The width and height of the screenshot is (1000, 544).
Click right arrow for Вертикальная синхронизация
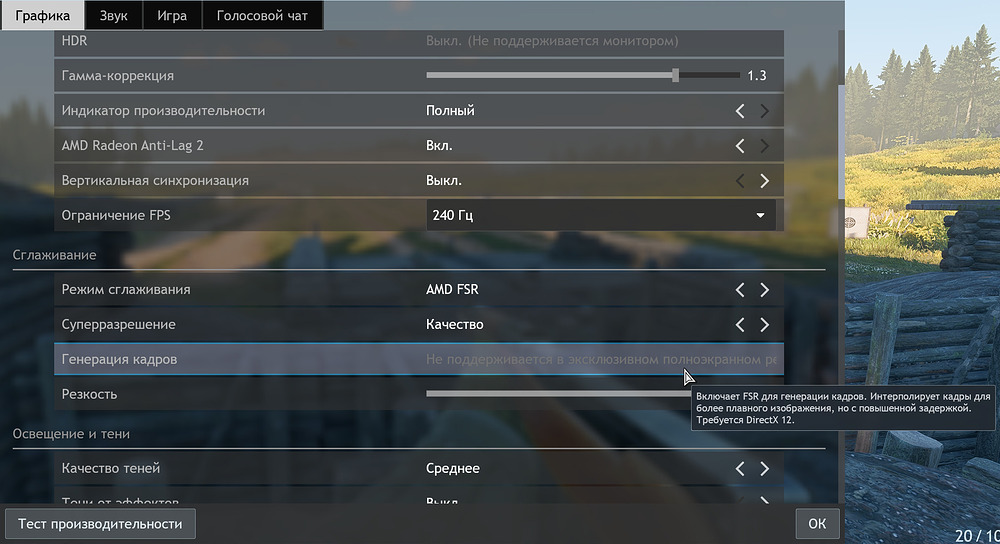point(764,181)
